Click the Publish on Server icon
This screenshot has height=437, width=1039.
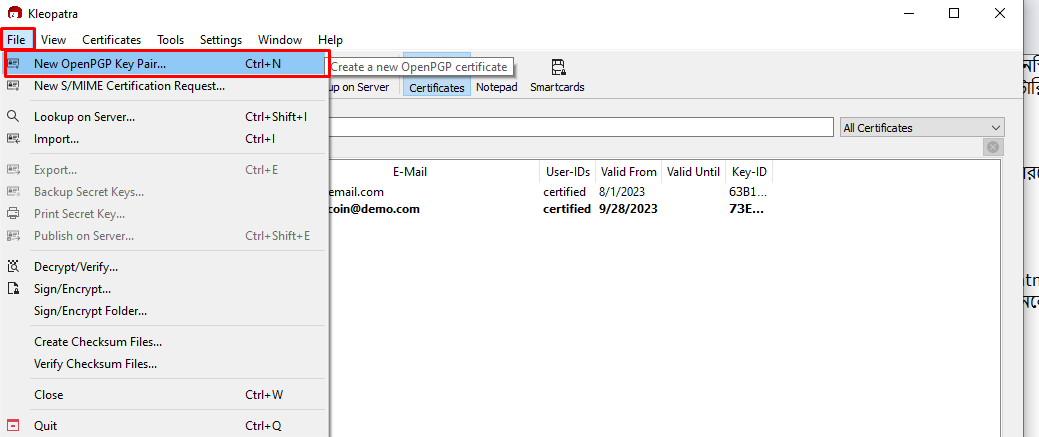pyautogui.click(x=13, y=235)
